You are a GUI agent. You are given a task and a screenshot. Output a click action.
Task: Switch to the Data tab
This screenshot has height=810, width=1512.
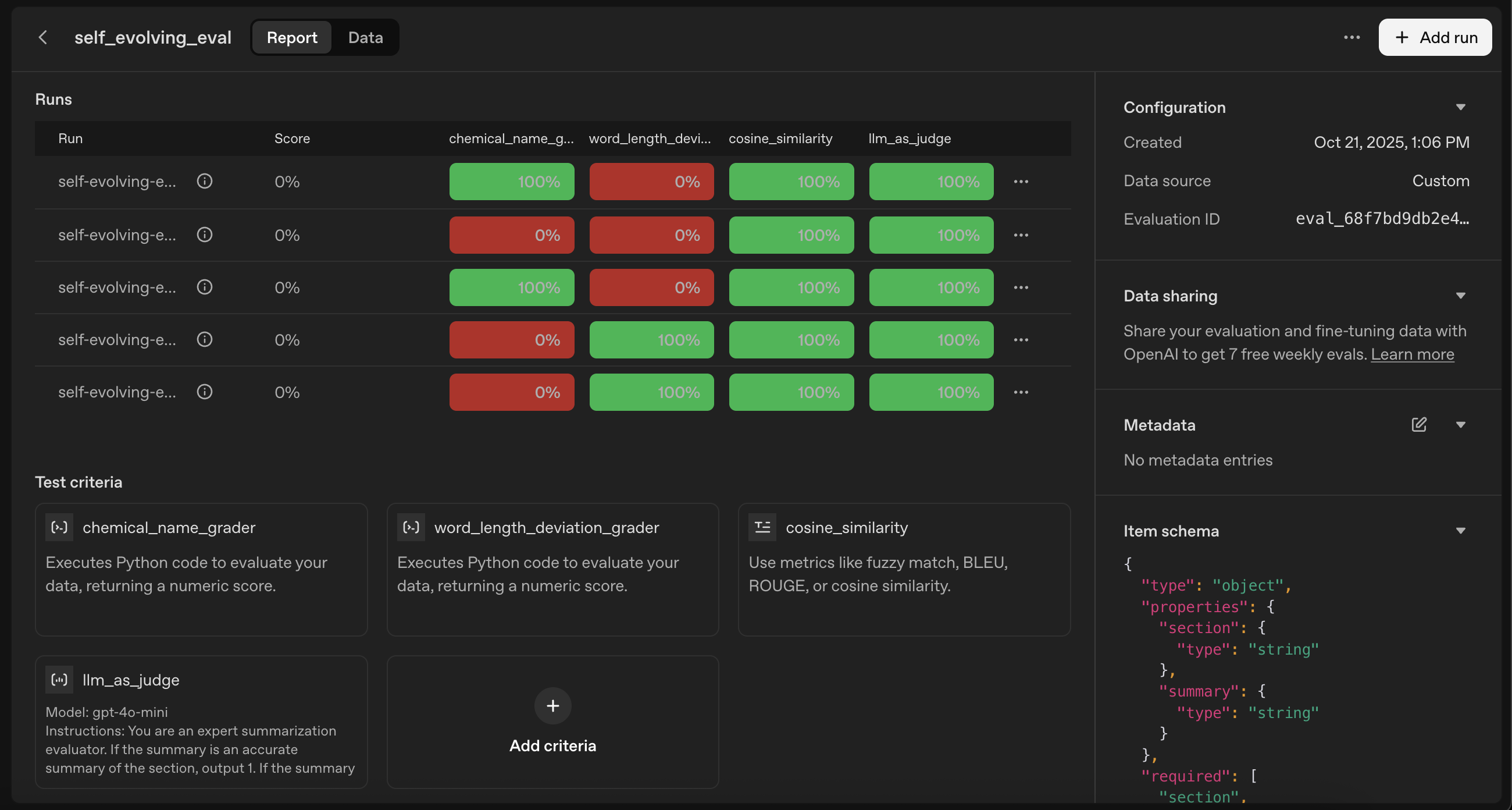(365, 37)
